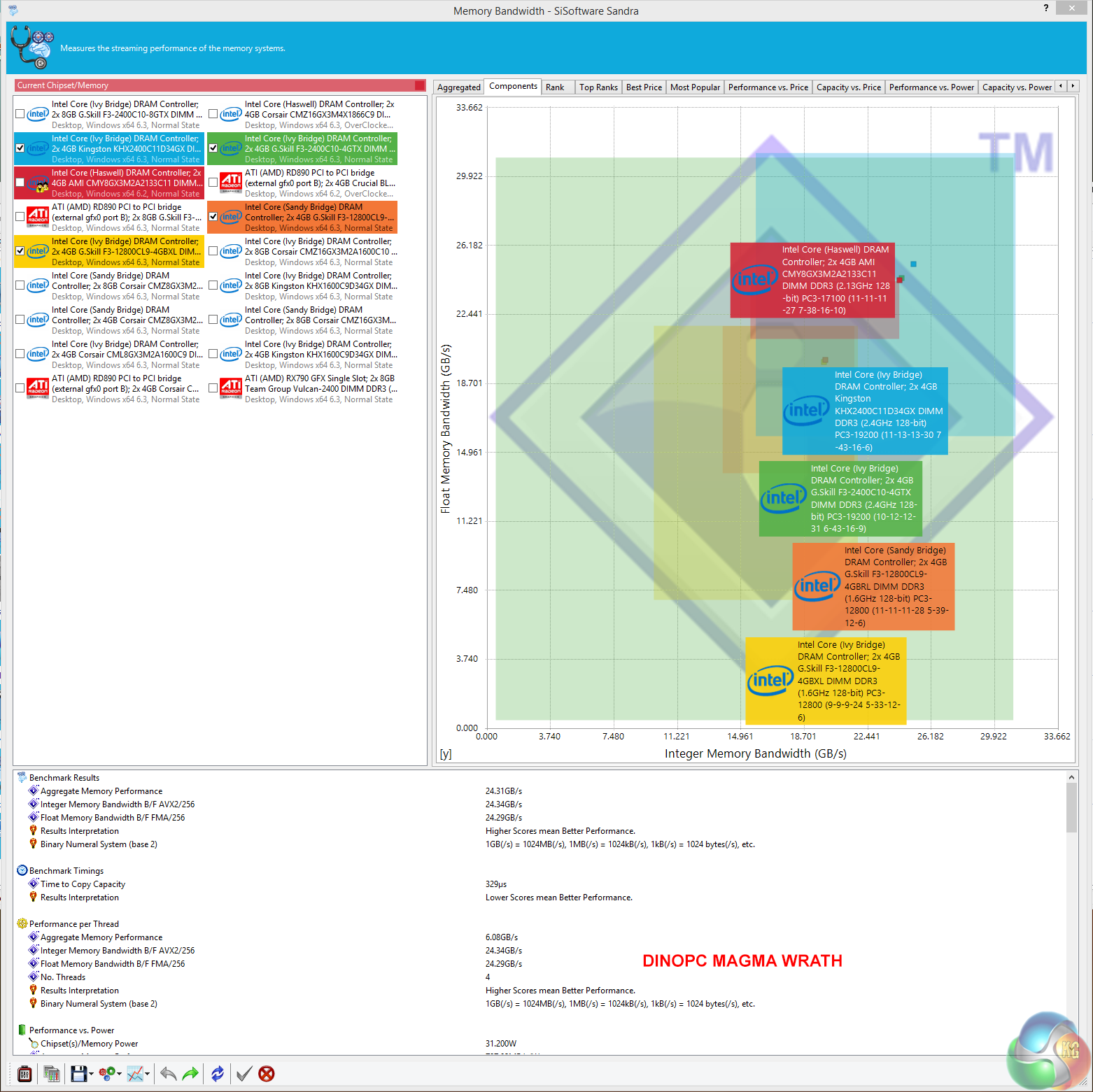Uncheck the green G.Skill F3-2400C10-4GTX entry
The width and height of the screenshot is (1093, 1092).
point(213,148)
